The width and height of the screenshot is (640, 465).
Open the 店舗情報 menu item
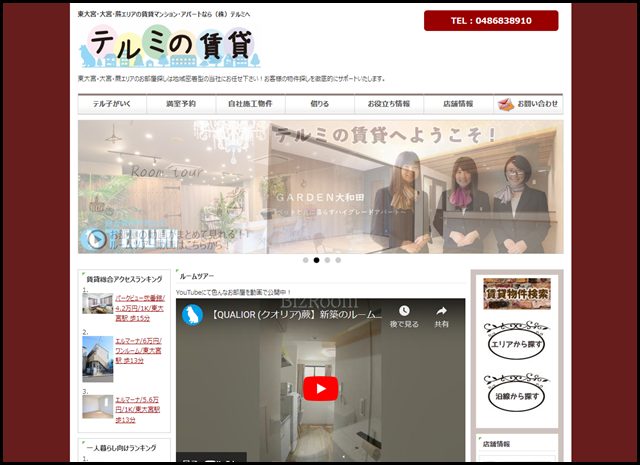458,104
